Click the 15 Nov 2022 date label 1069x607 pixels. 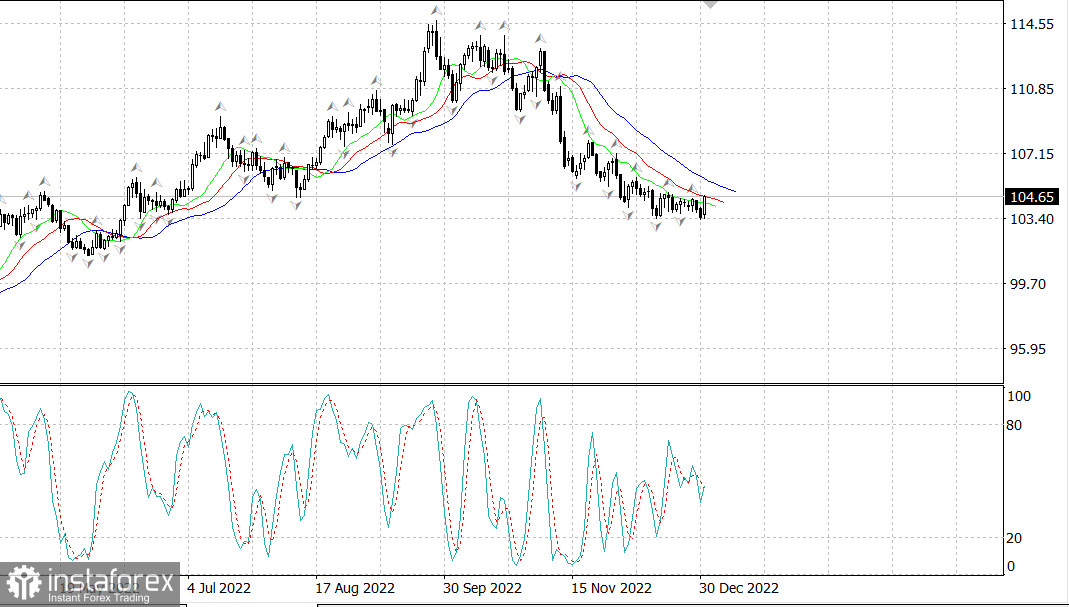[612, 587]
